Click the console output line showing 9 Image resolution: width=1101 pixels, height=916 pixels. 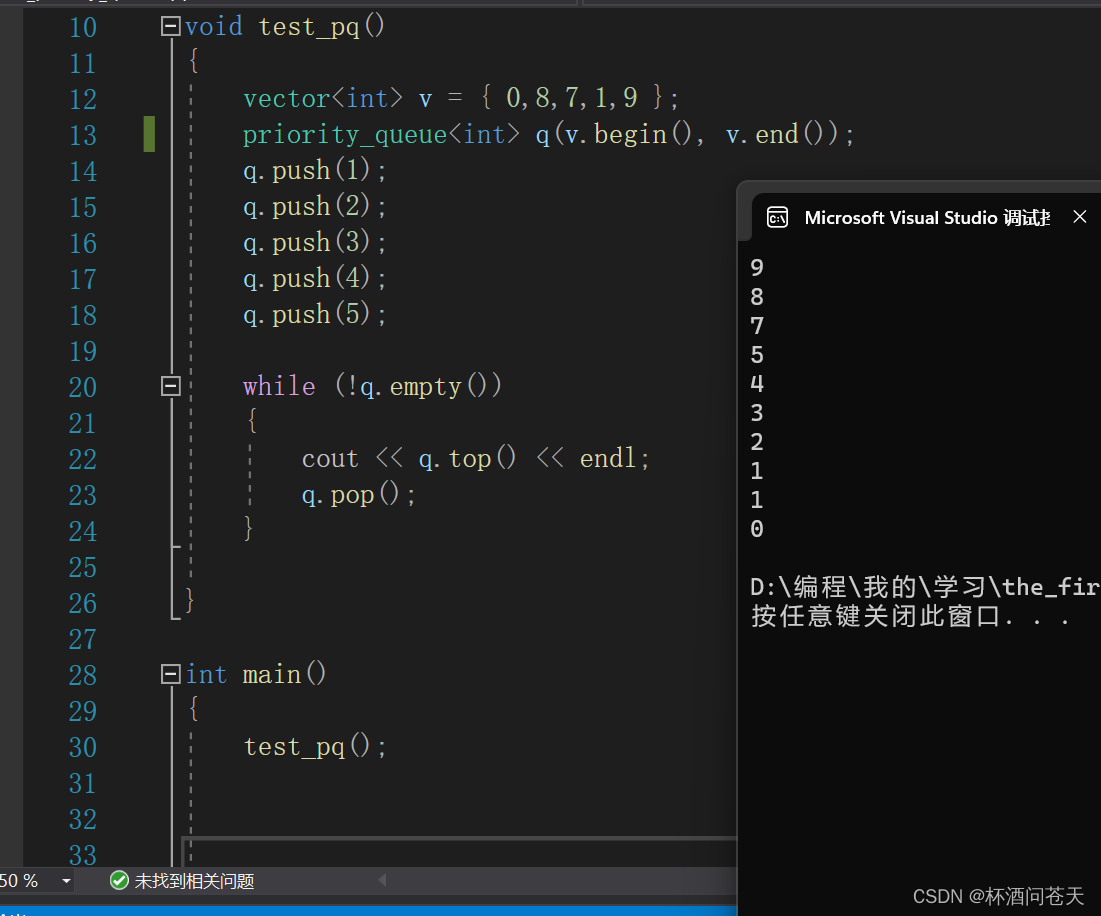(757, 267)
